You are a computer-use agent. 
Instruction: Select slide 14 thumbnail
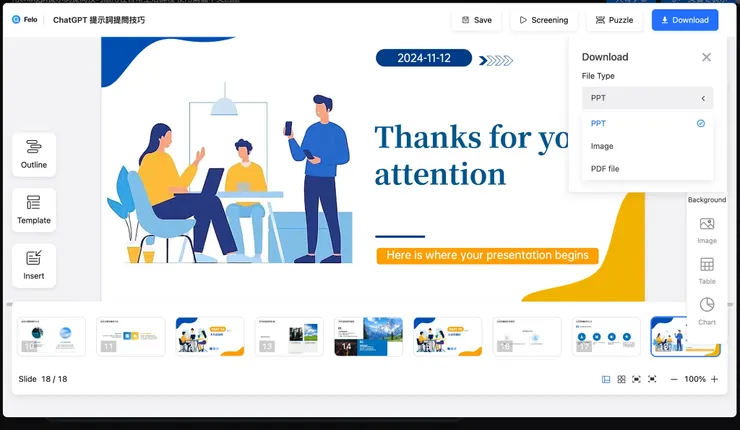click(369, 337)
